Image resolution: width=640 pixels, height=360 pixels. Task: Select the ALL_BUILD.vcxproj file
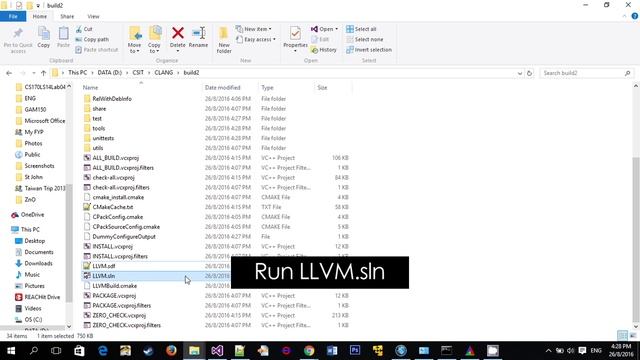point(116,158)
